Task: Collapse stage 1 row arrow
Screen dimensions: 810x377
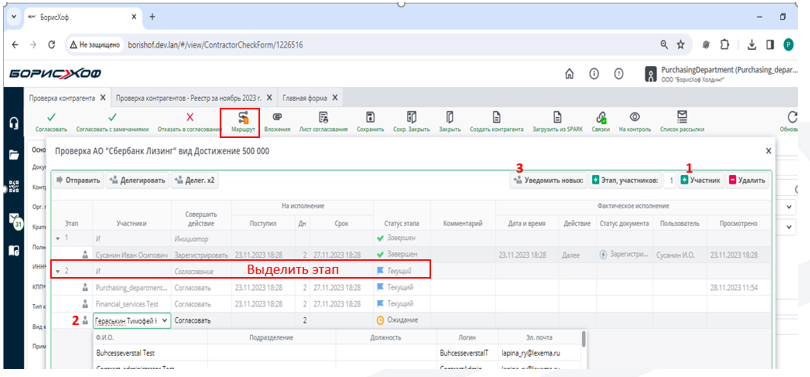Action: pos(57,238)
